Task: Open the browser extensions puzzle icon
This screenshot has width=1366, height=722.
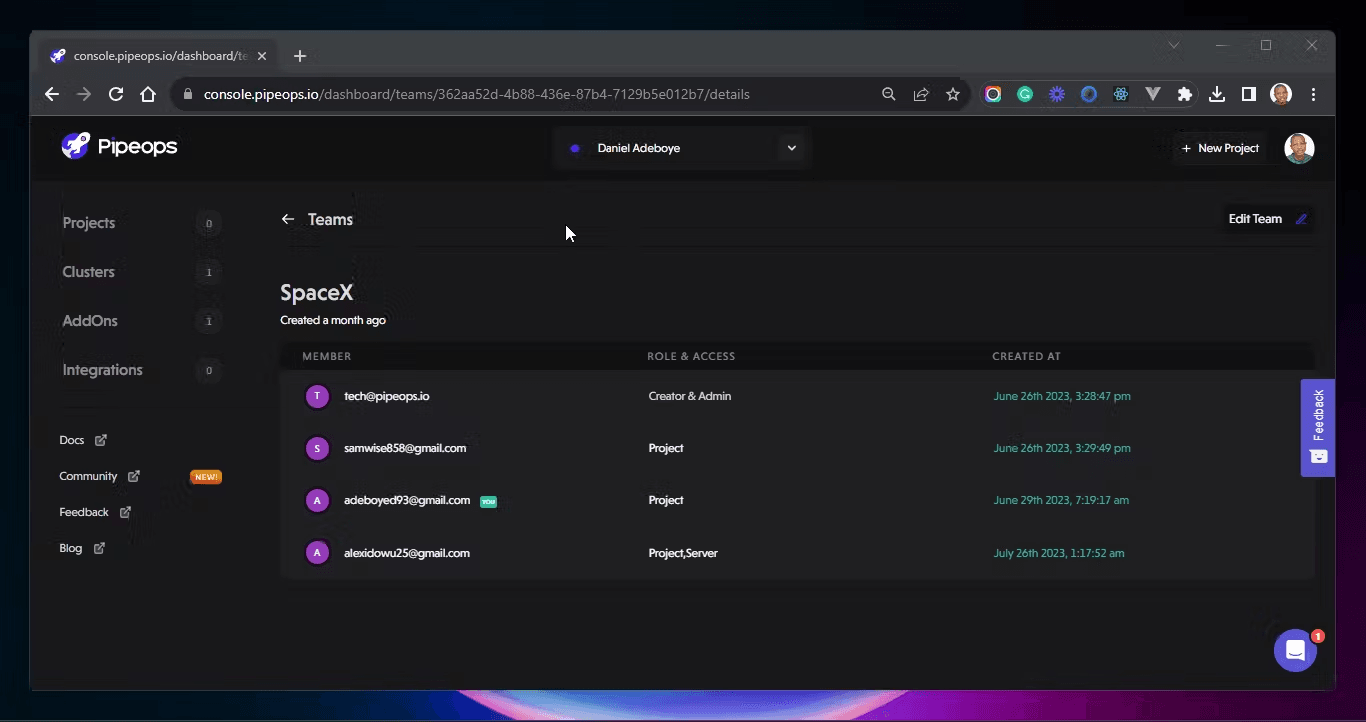Action: pos(1185,94)
